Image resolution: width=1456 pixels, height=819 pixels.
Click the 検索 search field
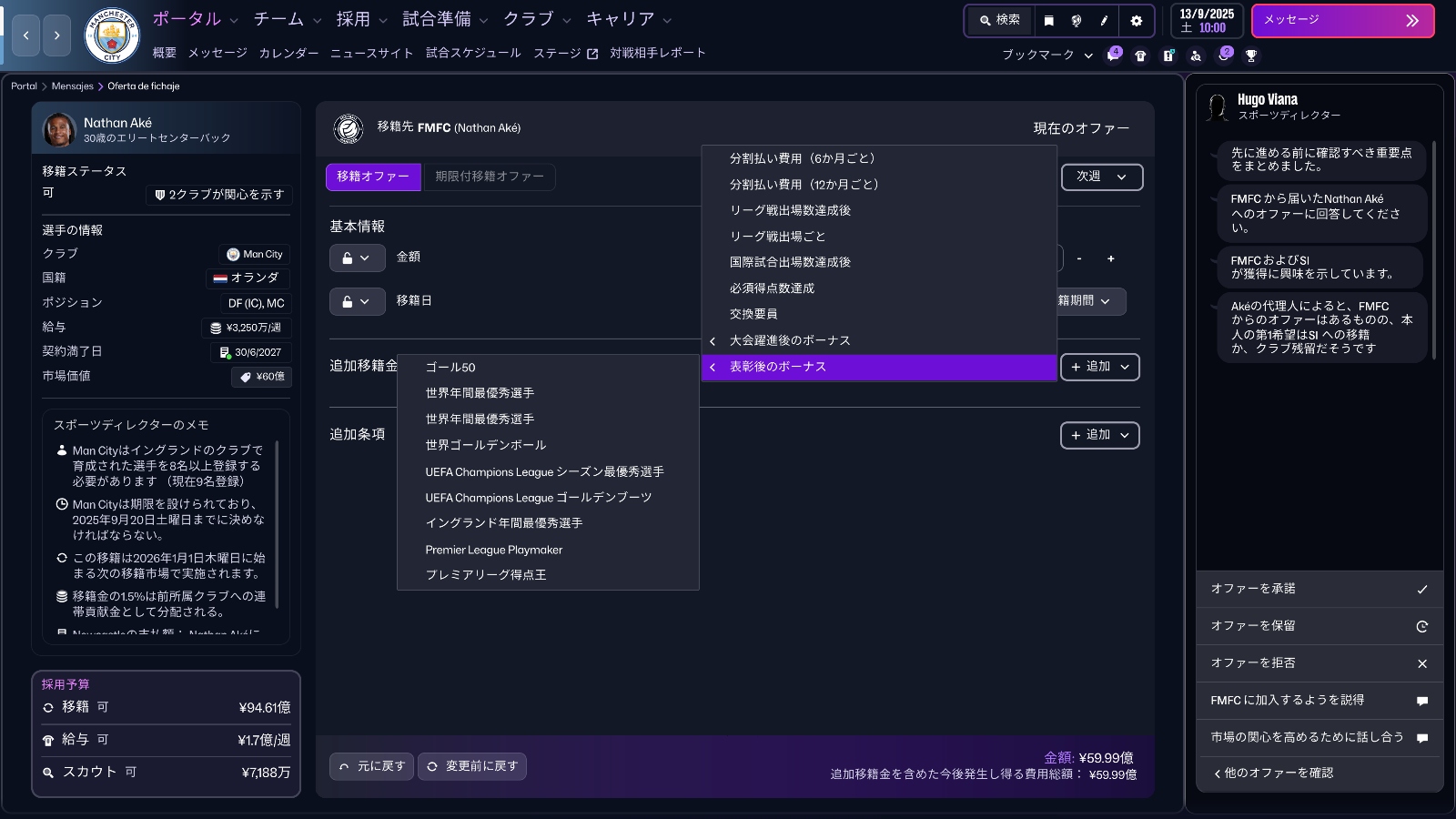(x=999, y=20)
